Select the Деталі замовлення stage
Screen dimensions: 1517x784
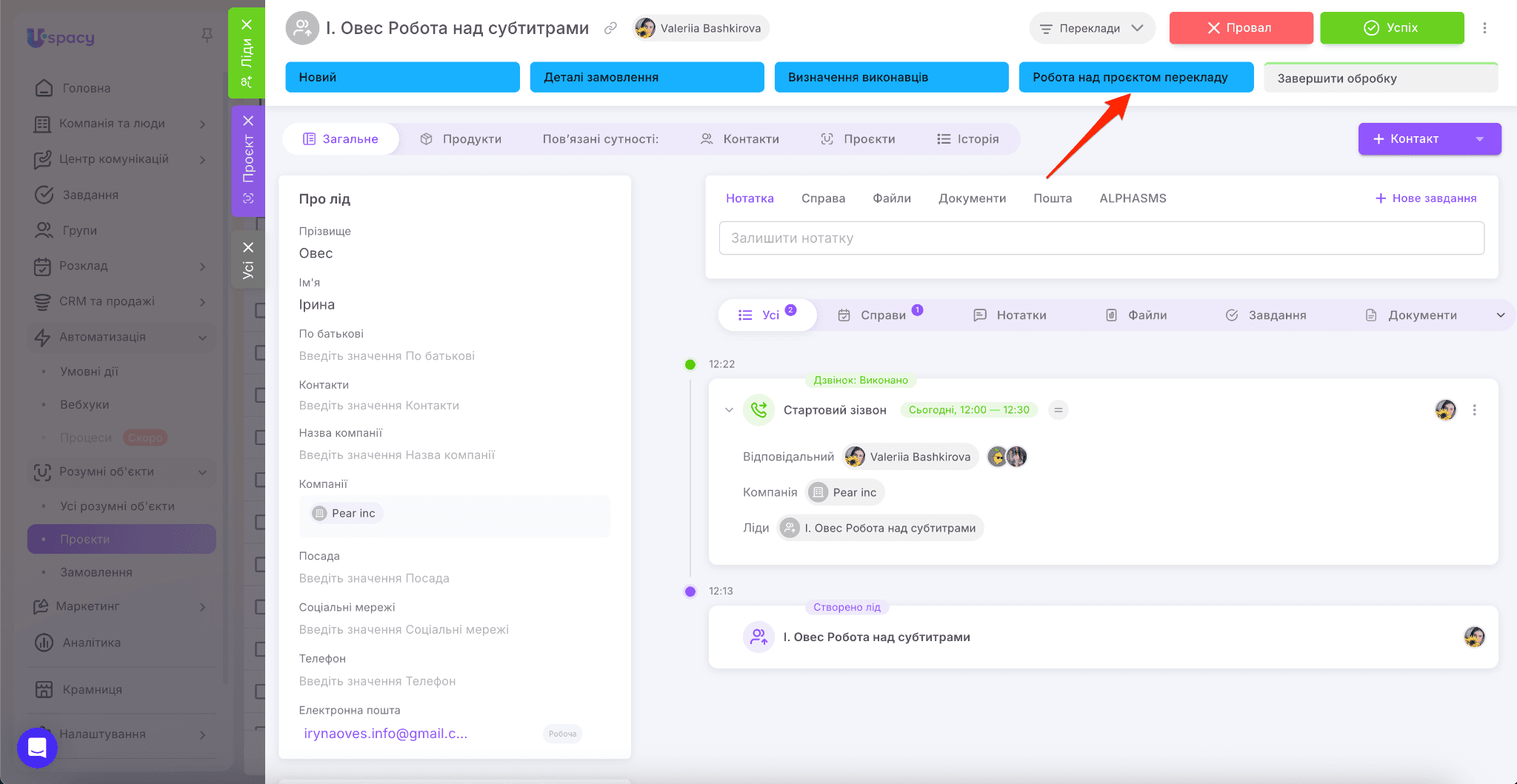[647, 78]
